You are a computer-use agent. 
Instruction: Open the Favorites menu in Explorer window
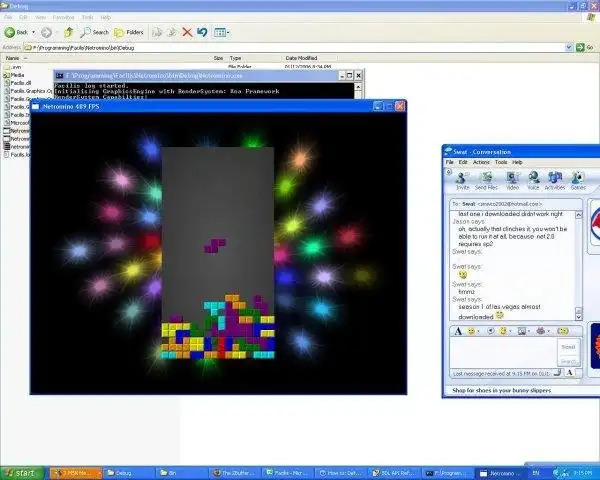click(x=63, y=18)
